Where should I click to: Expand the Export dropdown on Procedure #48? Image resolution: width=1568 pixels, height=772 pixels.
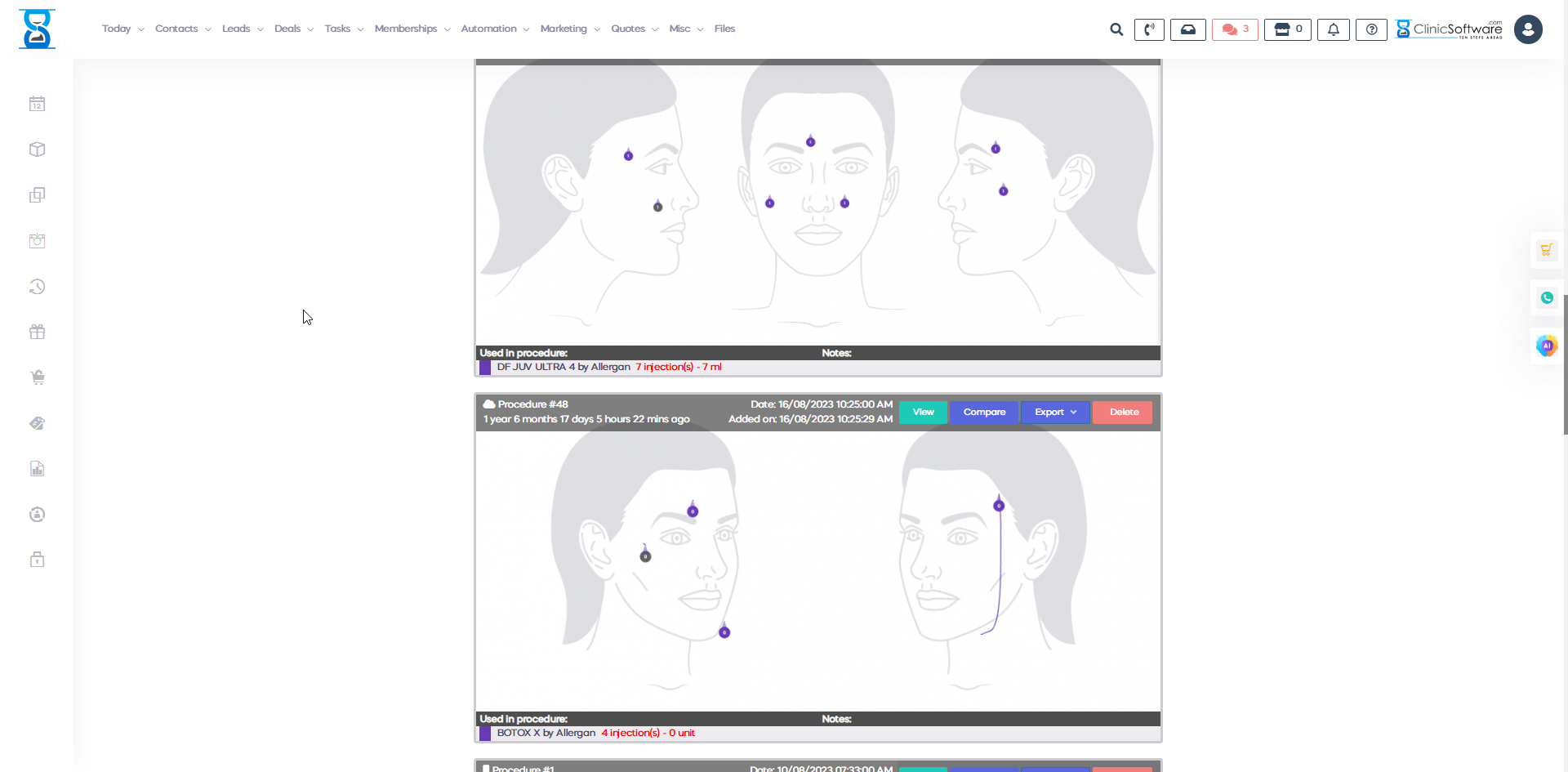pyautogui.click(x=1054, y=412)
